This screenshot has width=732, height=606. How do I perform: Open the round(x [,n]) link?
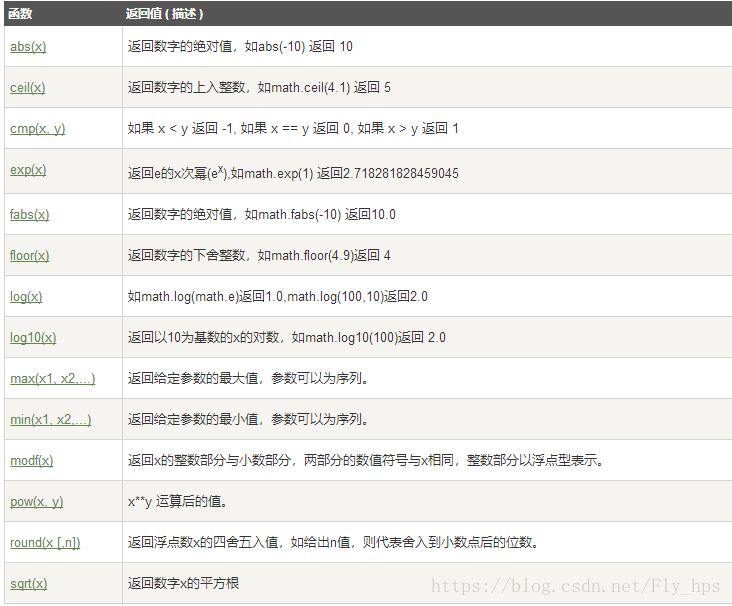tap(45, 543)
